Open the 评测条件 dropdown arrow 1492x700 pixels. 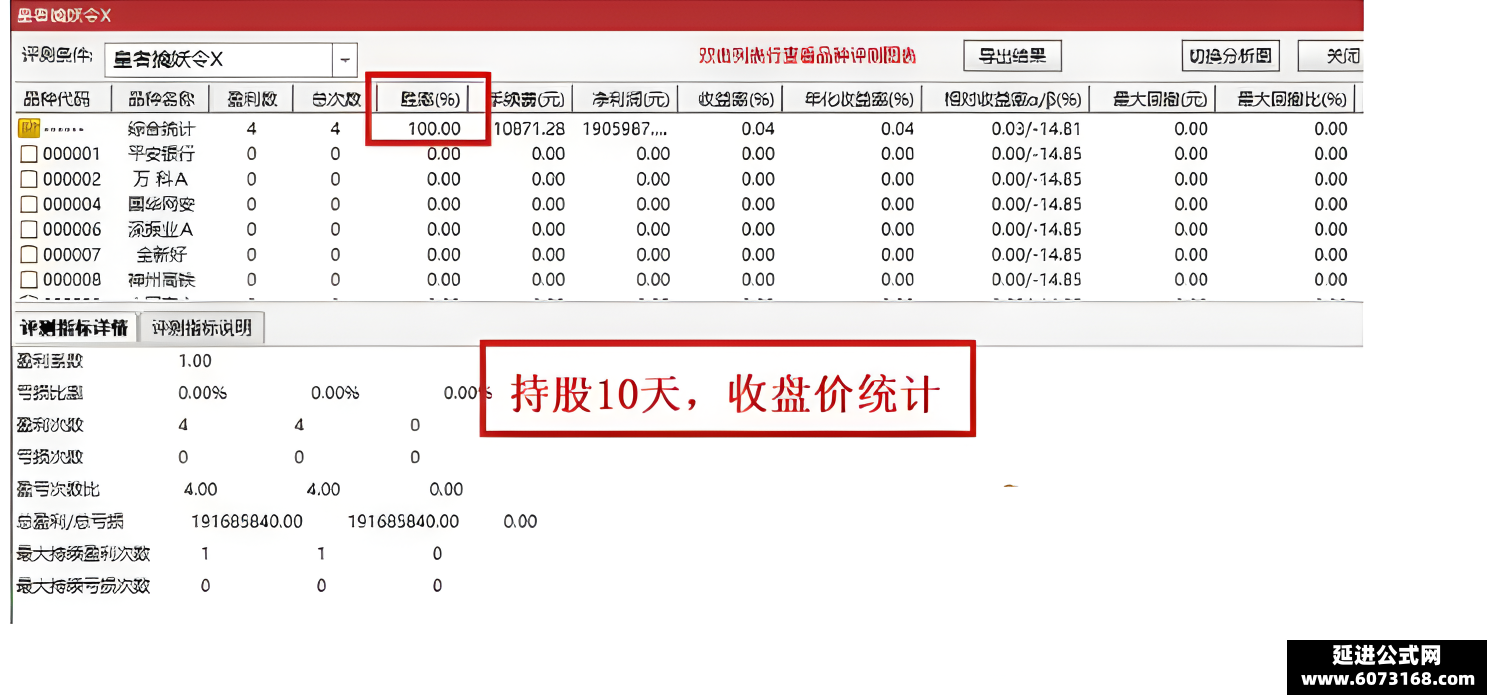coord(344,60)
